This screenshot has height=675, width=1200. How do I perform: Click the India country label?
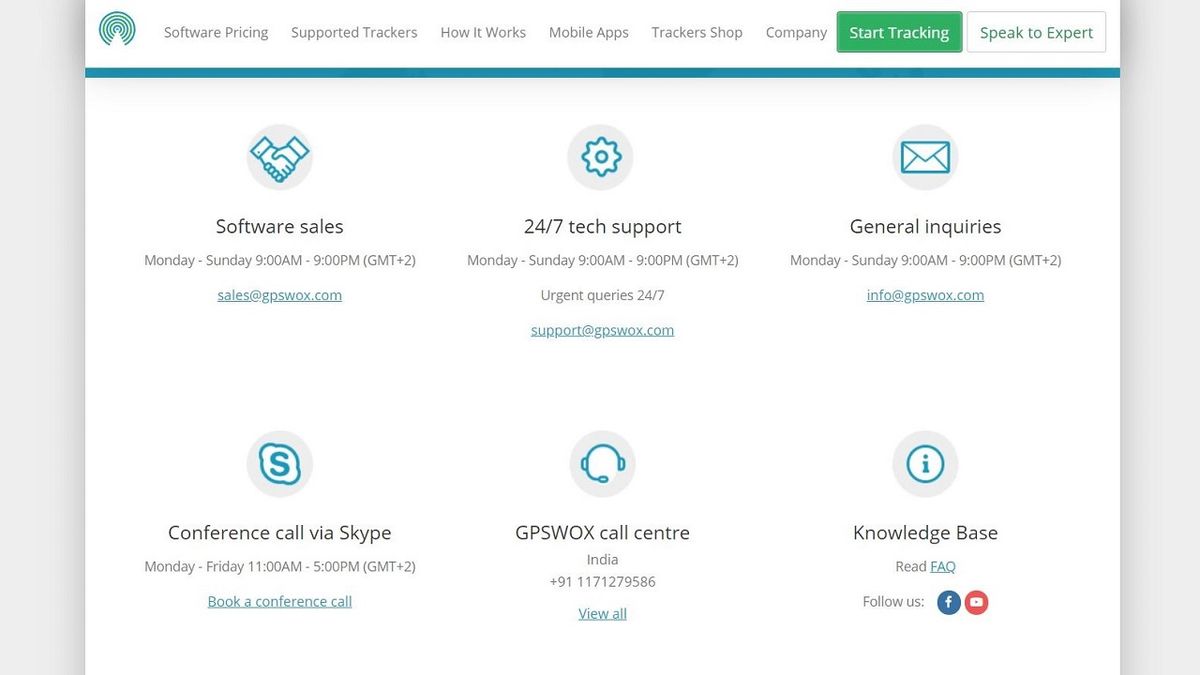(603, 559)
